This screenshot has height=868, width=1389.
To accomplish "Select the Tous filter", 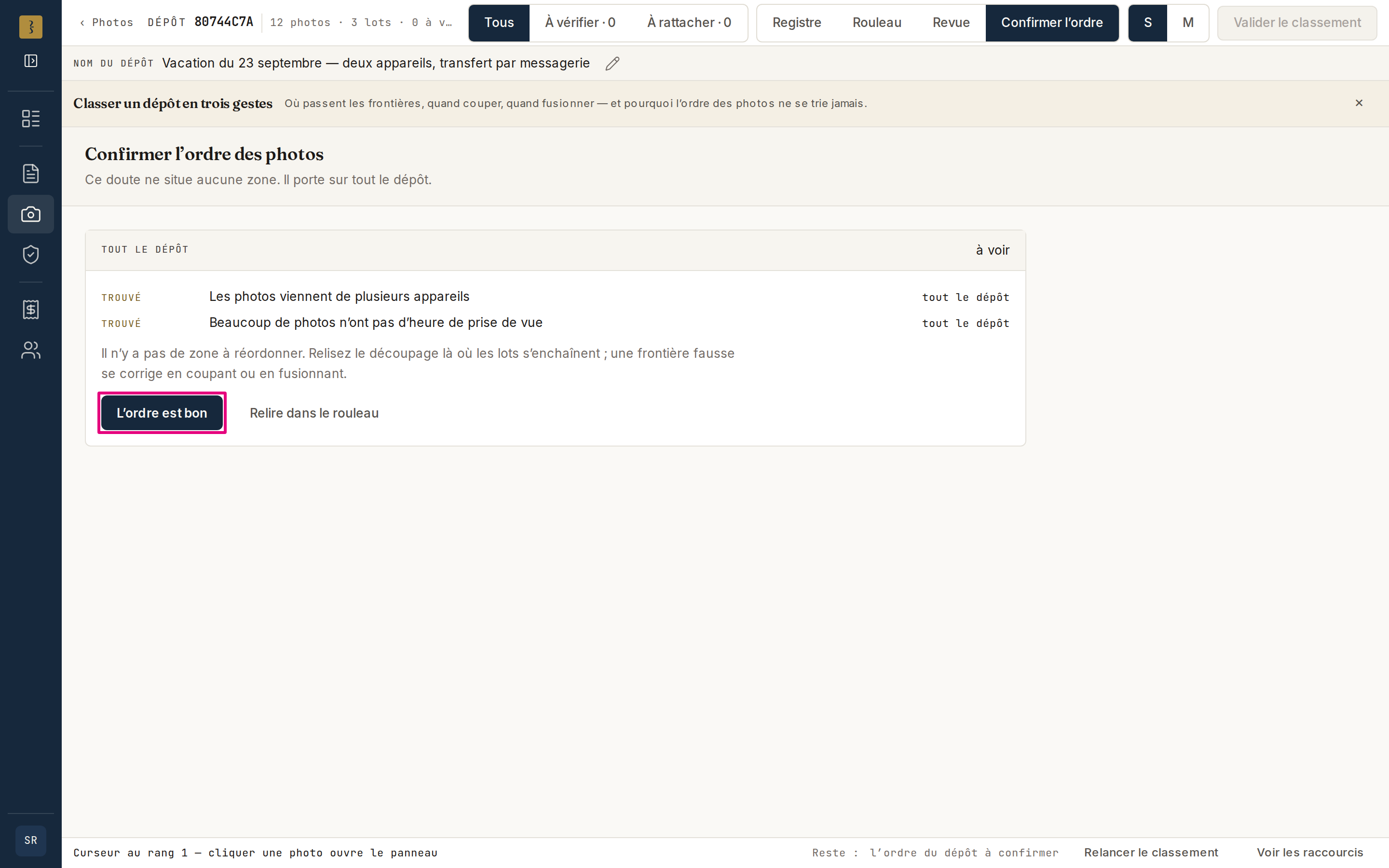I will (x=499, y=22).
